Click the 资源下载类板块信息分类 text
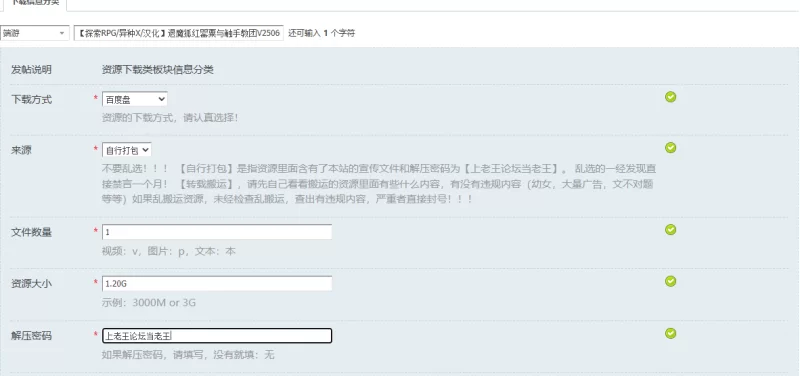 click(x=158, y=70)
